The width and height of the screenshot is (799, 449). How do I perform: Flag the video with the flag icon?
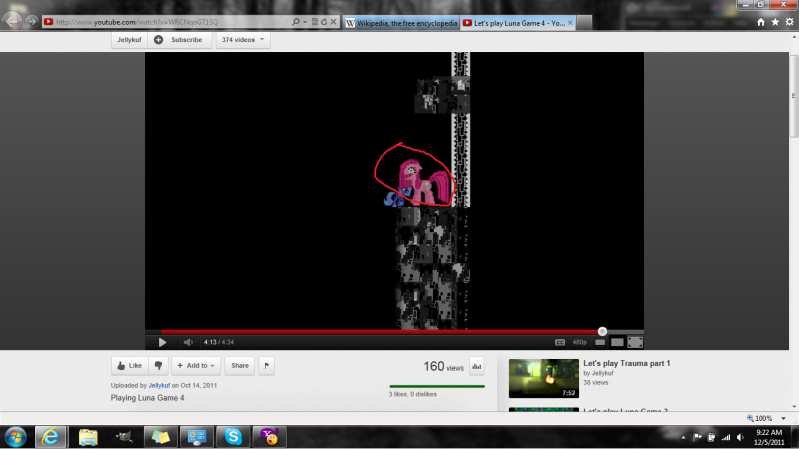[x=267, y=366]
